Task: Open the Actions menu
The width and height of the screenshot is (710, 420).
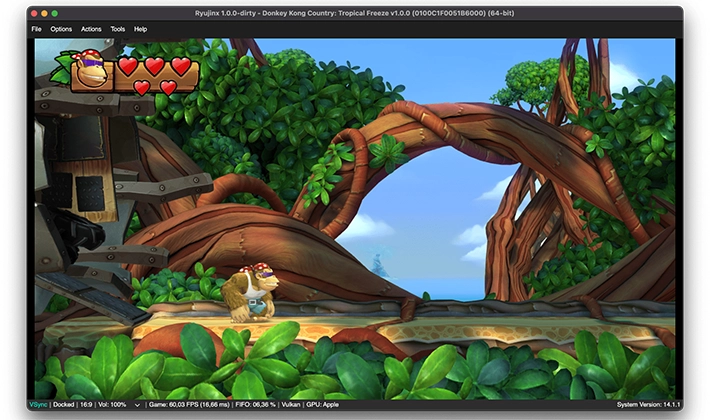Action: click(91, 29)
